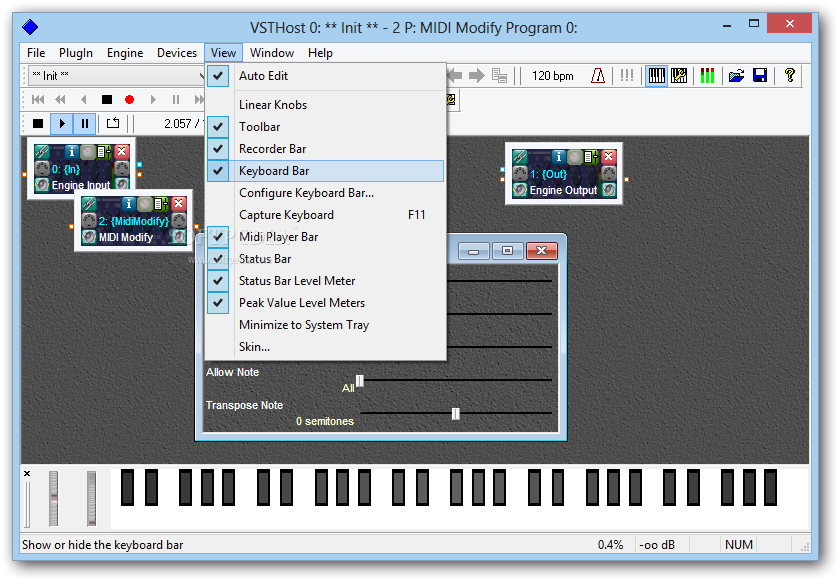Click MIDI player pause button
The width and height of the screenshot is (839, 581).
85,124
